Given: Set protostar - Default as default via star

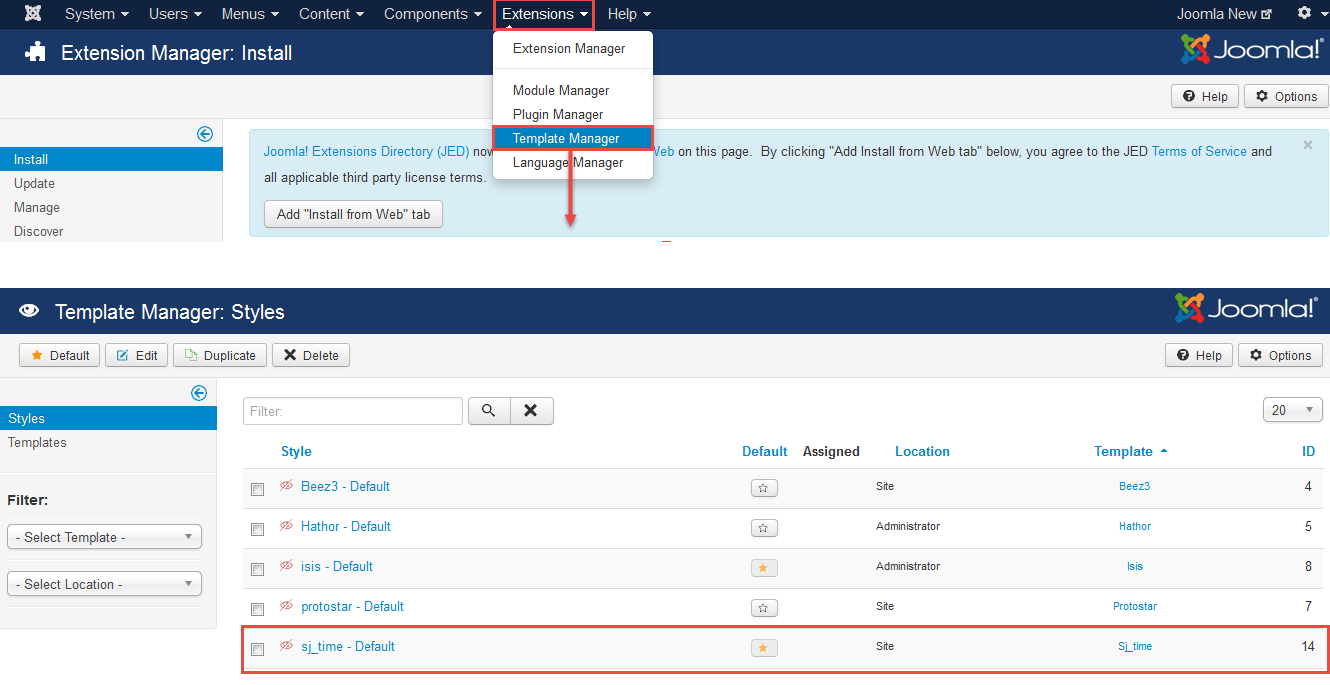Looking at the screenshot, I should coord(764,608).
